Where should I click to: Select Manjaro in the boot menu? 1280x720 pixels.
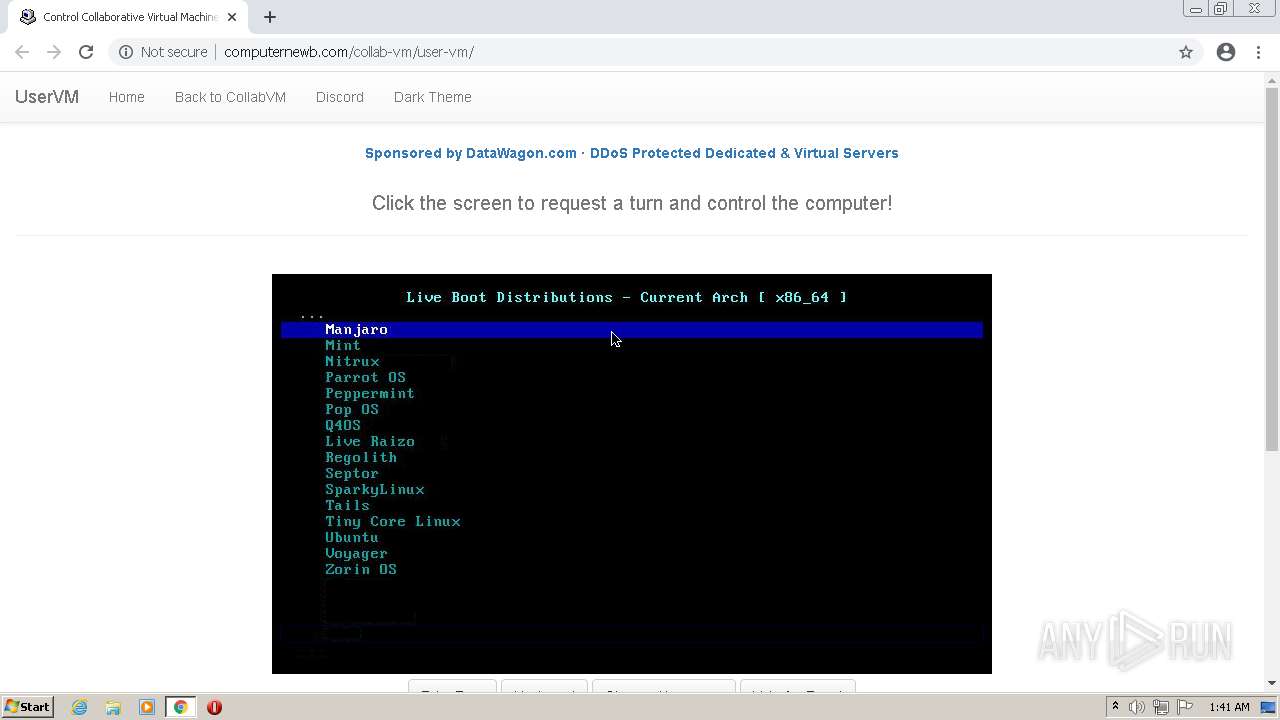[x=632, y=329]
